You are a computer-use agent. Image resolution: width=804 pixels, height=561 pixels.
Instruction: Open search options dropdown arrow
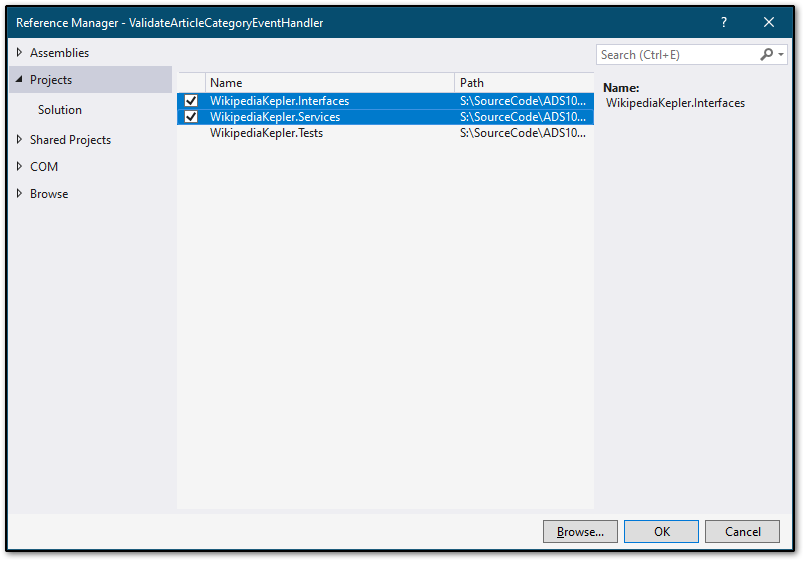tap(781, 54)
